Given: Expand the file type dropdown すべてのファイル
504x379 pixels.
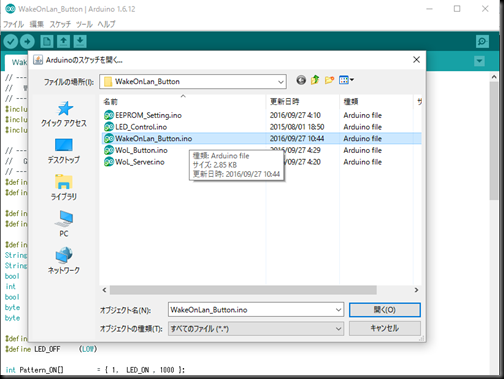Looking at the screenshot, I should (256, 329).
